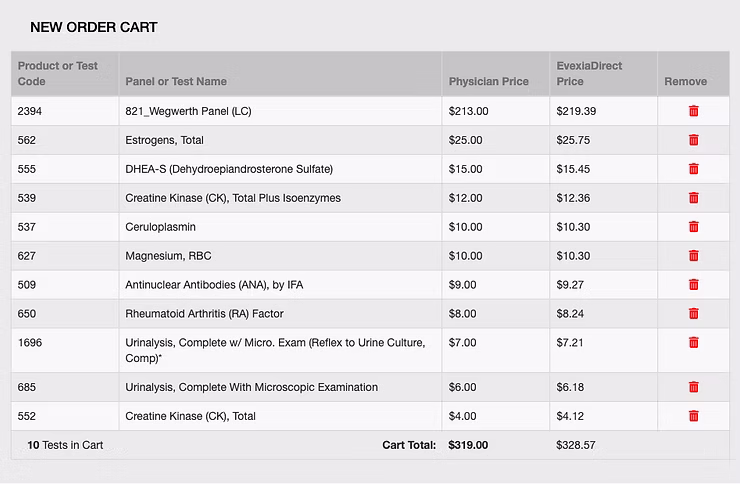The image size is (740, 484).
Task: Select the 821_Wegwerth Panel (LC) name
Action: click(188, 112)
